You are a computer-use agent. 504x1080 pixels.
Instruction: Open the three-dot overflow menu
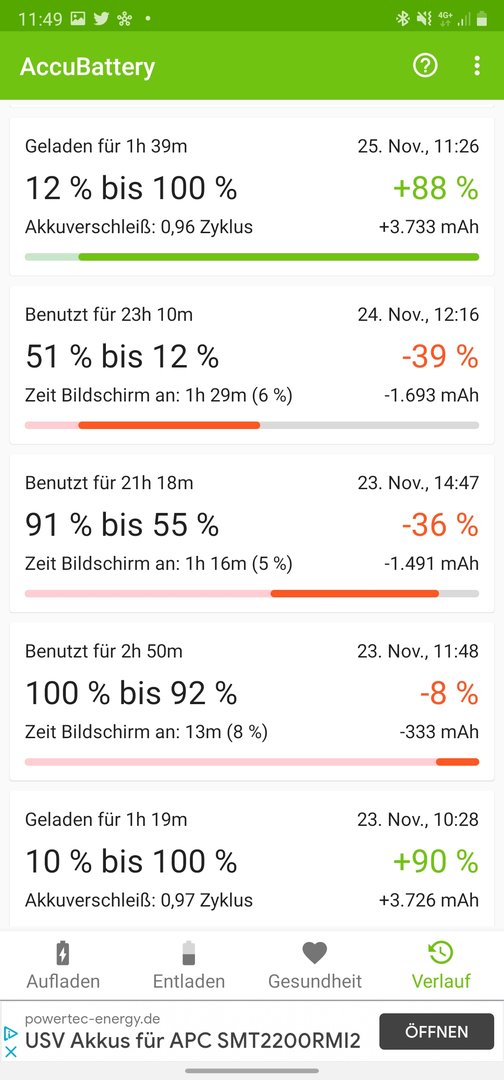476,66
